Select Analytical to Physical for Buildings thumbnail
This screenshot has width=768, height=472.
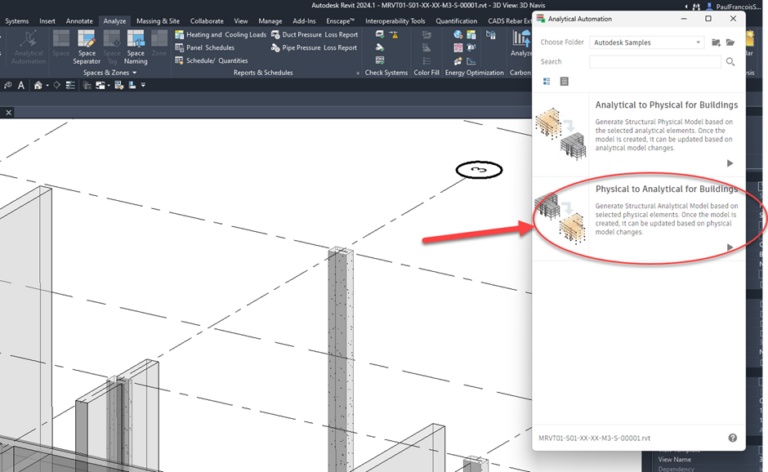561,134
